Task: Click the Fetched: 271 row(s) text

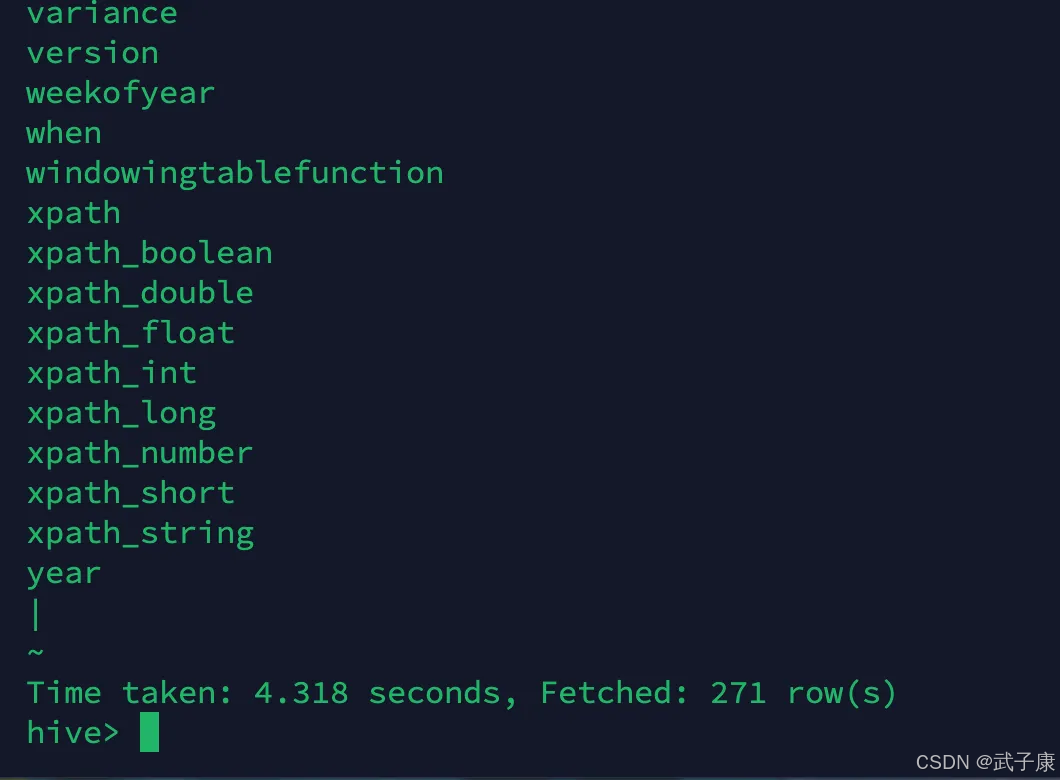Action: point(718,693)
